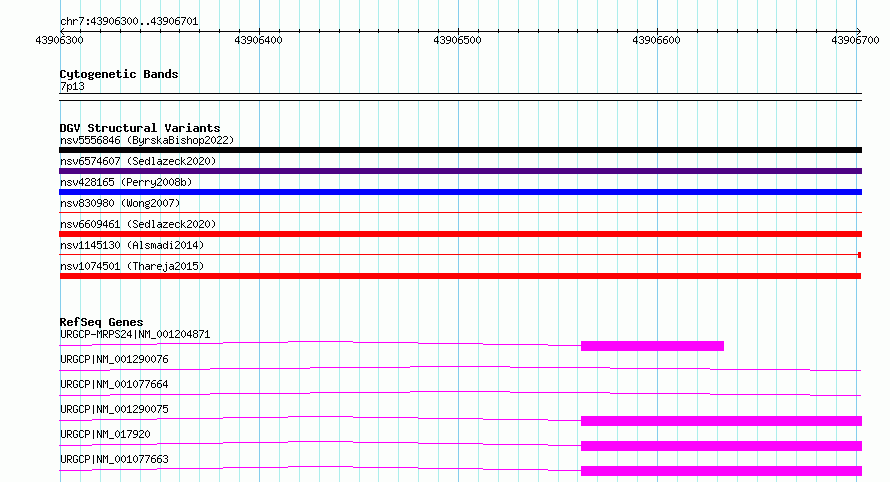Click the thick red nsv6609461 variant bar

[460, 234]
